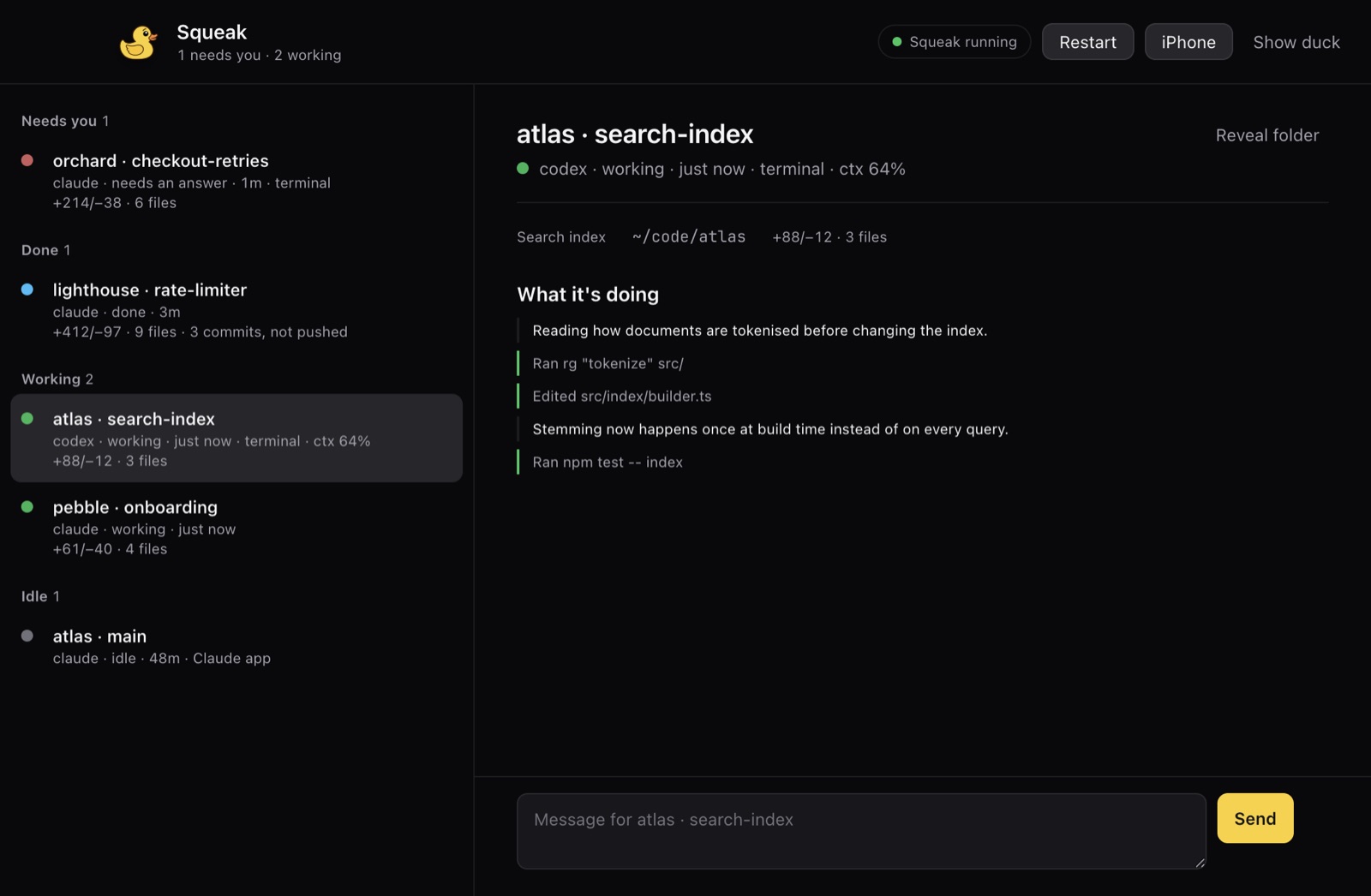
Task: Click the gray status dot beside atlas · main
Action: pyautogui.click(x=27, y=636)
